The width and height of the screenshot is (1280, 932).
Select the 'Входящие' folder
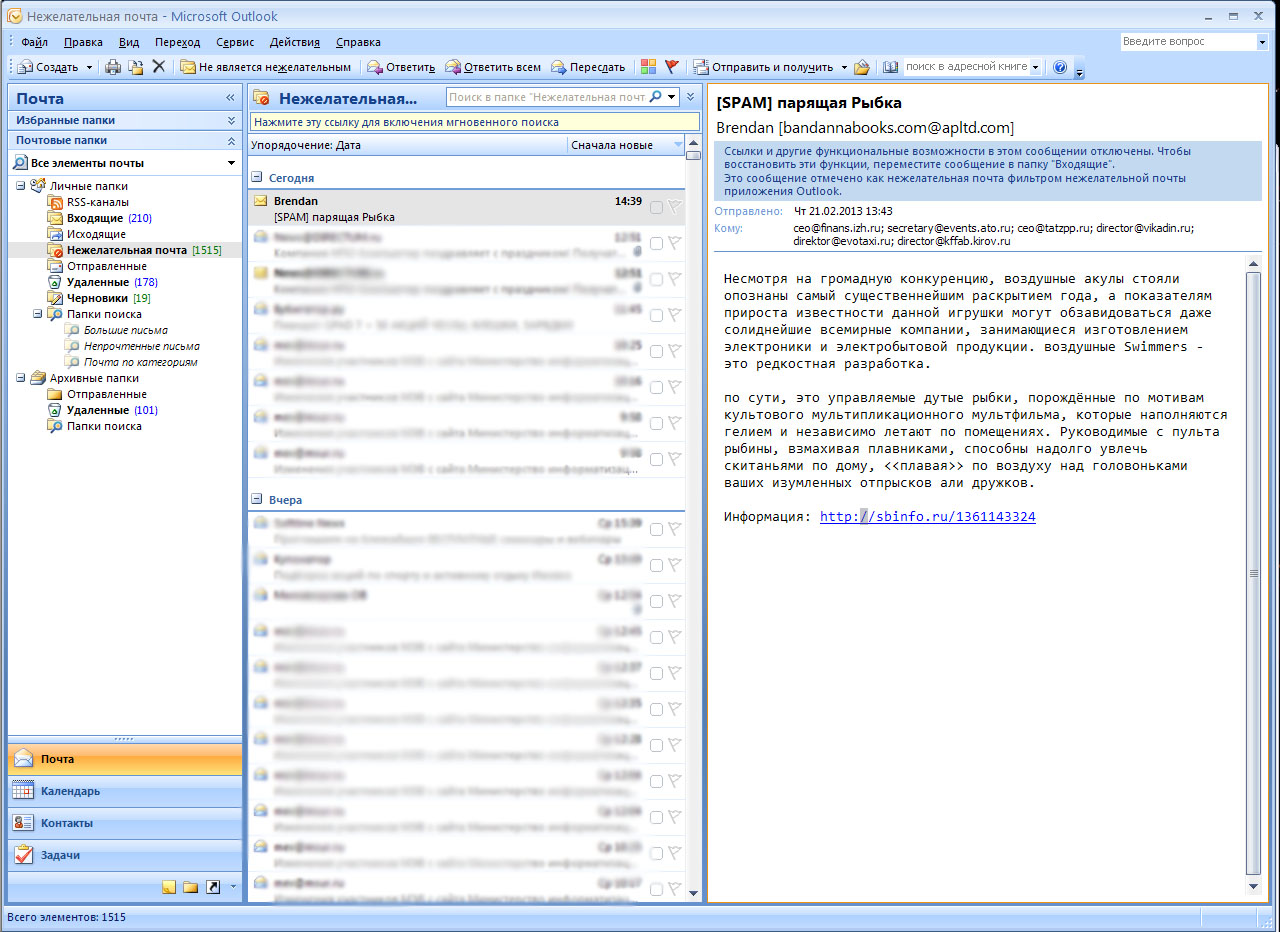click(x=95, y=218)
